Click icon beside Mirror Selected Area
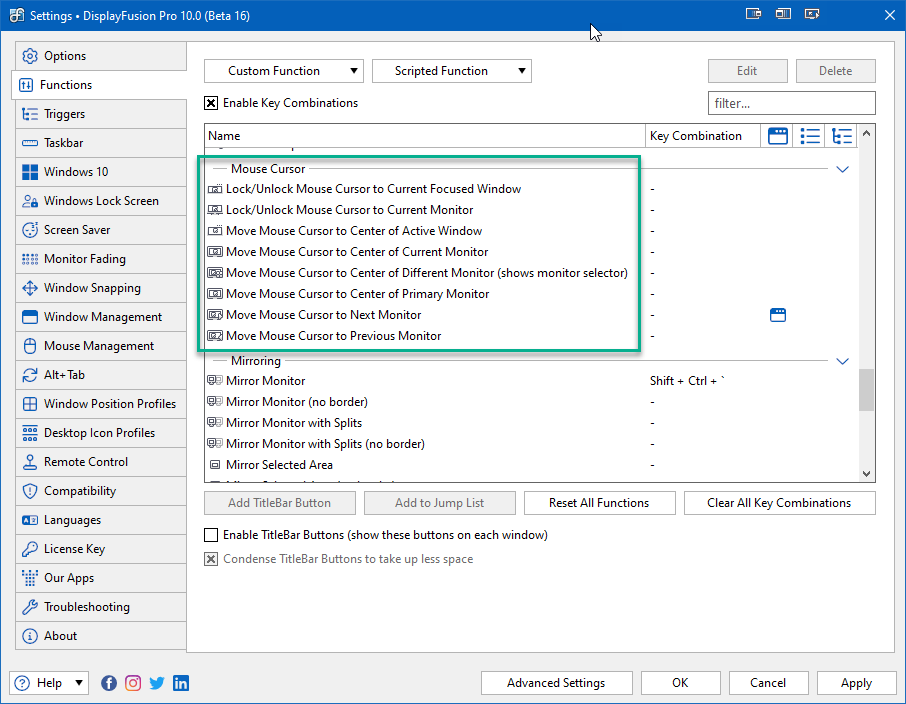Viewport: 906px width, 704px height. [215, 465]
